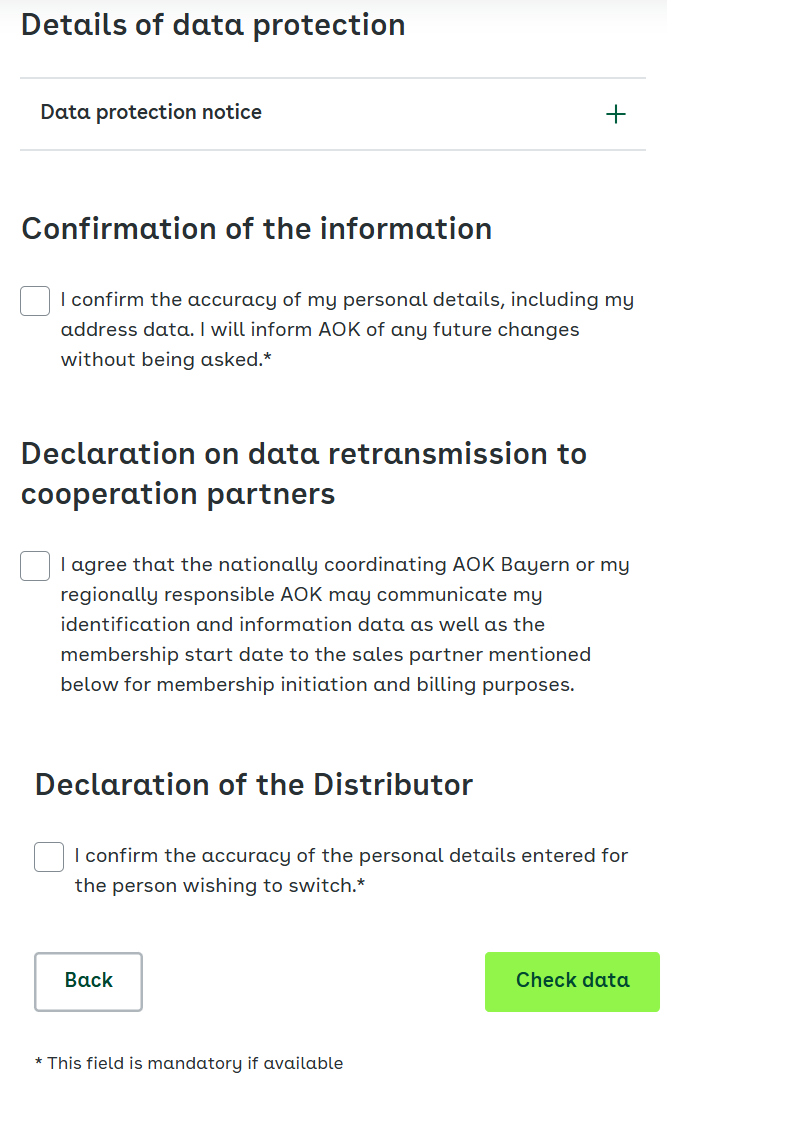The image size is (799, 1139).
Task: Click the 'cooperation partners' heading line
Action: pos(178,495)
